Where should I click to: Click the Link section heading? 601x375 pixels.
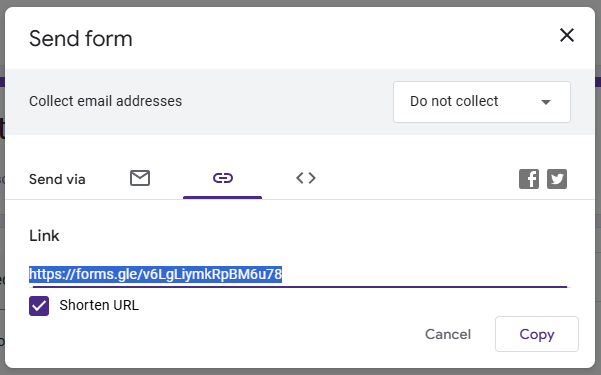click(x=44, y=235)
